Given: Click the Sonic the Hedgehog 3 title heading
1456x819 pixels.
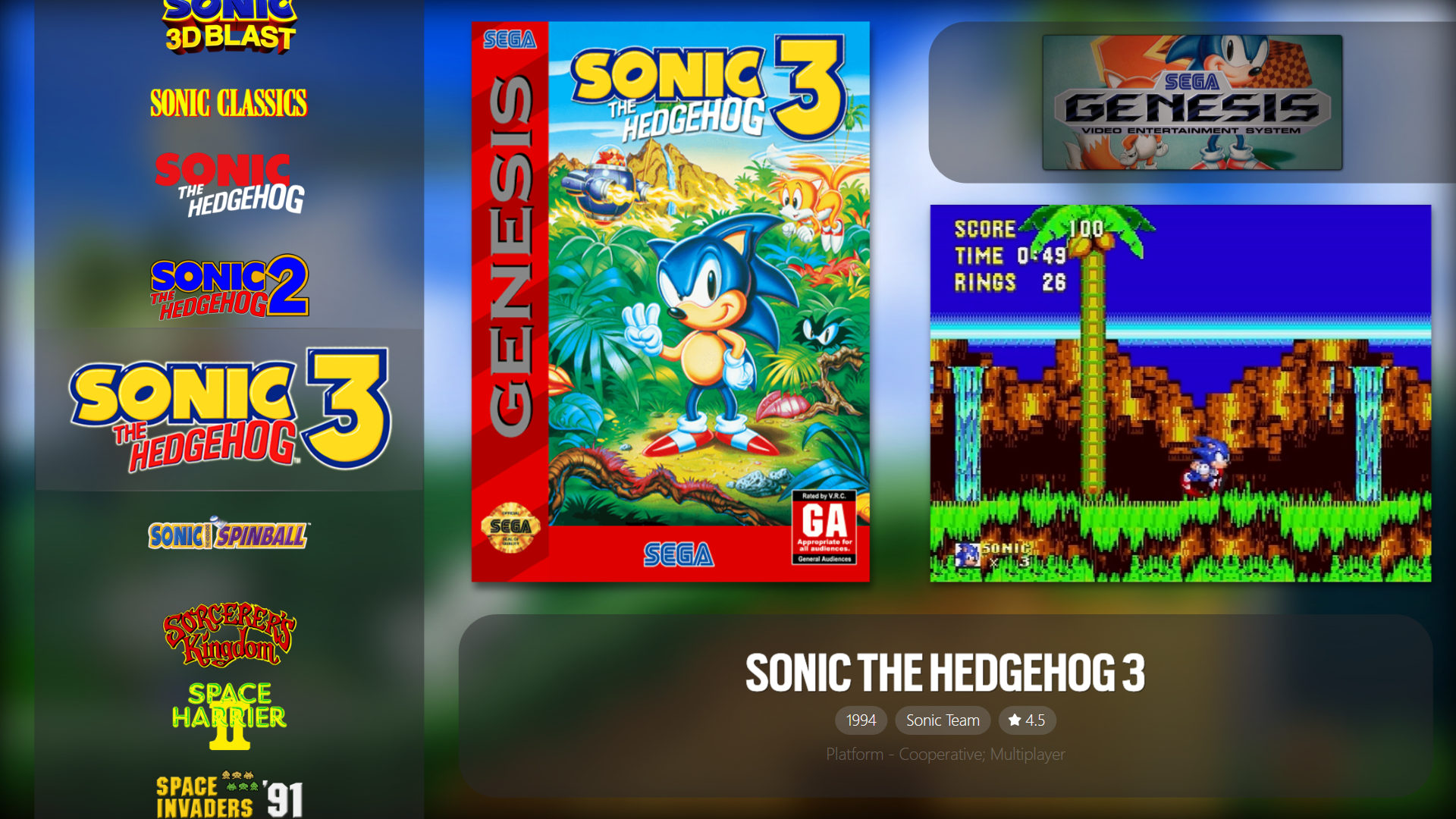Looking at the screenshot, I should (x=945, y=673).
